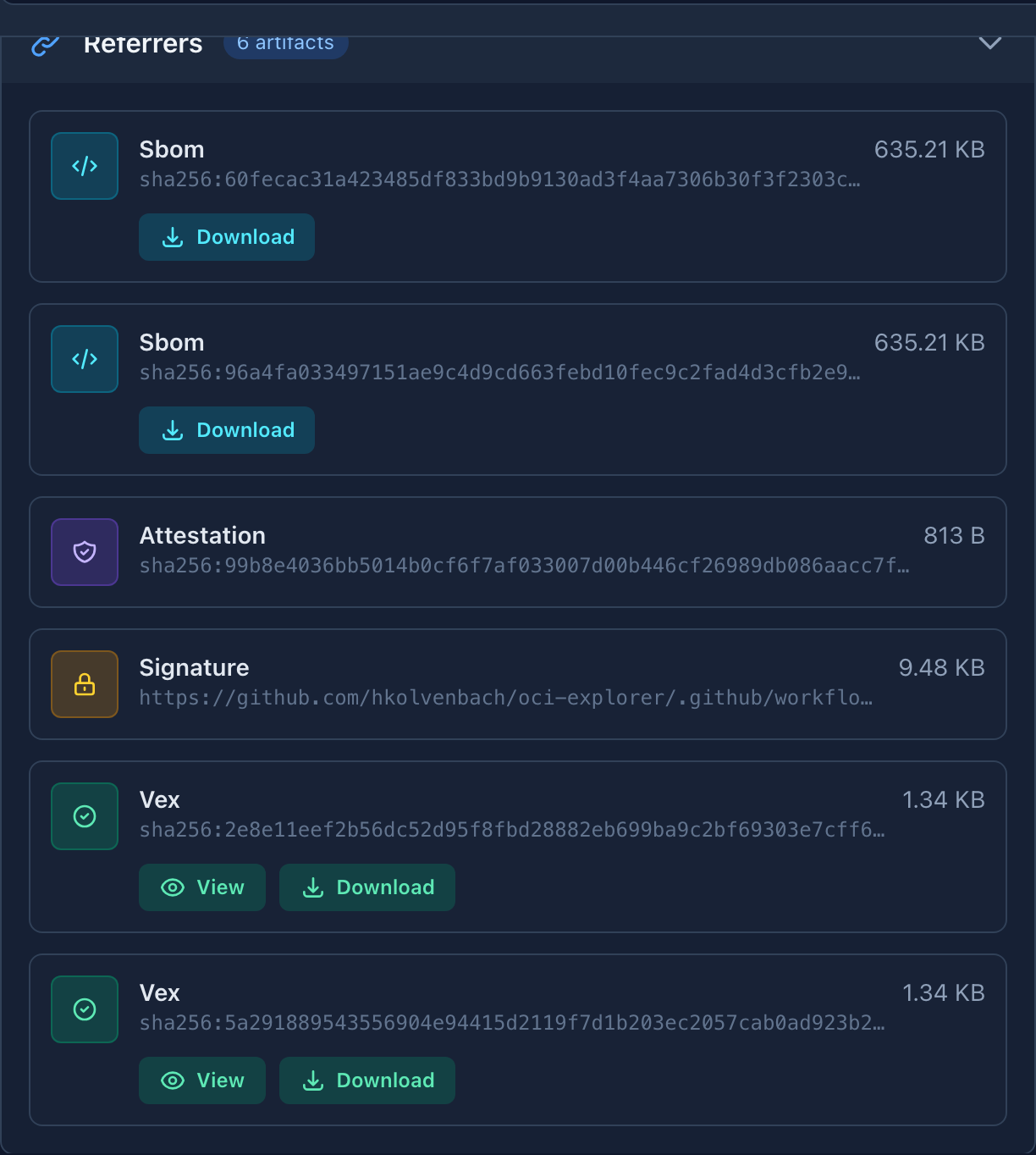Click the 813 B size value
The height and width of the screenshot is (1155, 1036).
(x=954, y=536)
